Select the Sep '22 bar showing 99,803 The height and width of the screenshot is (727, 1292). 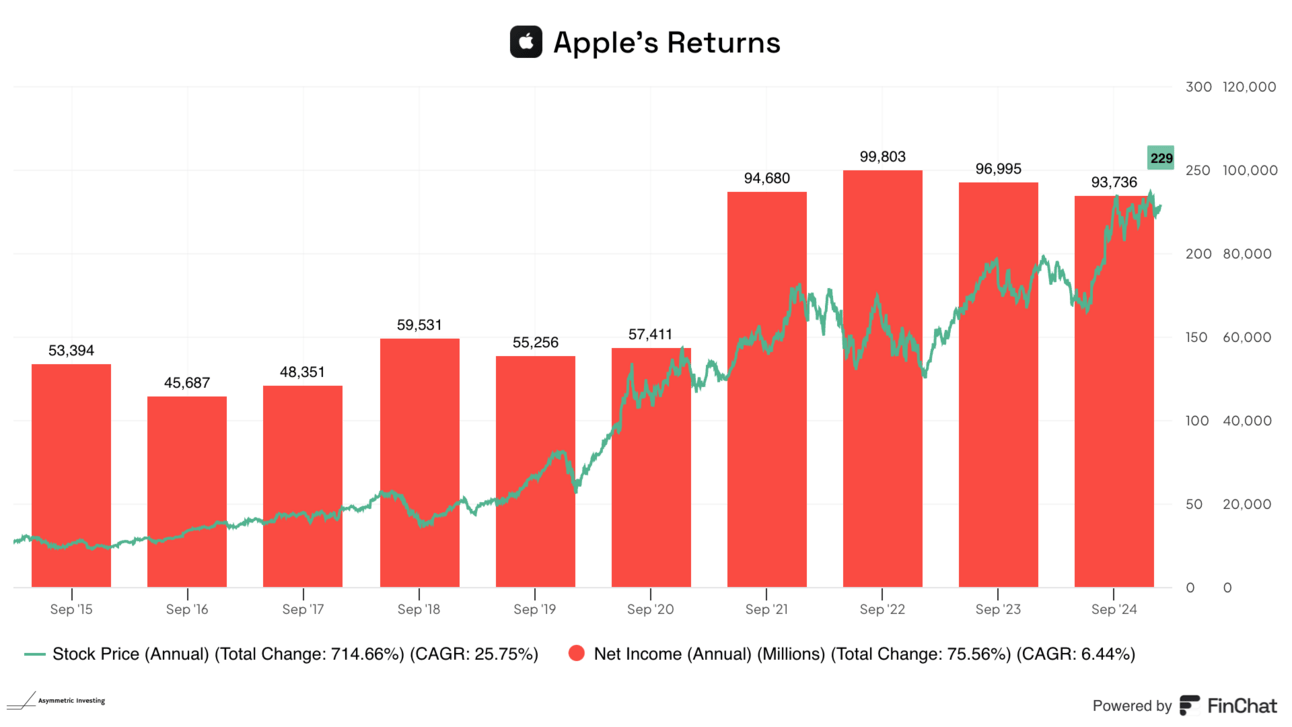(882, 379)
